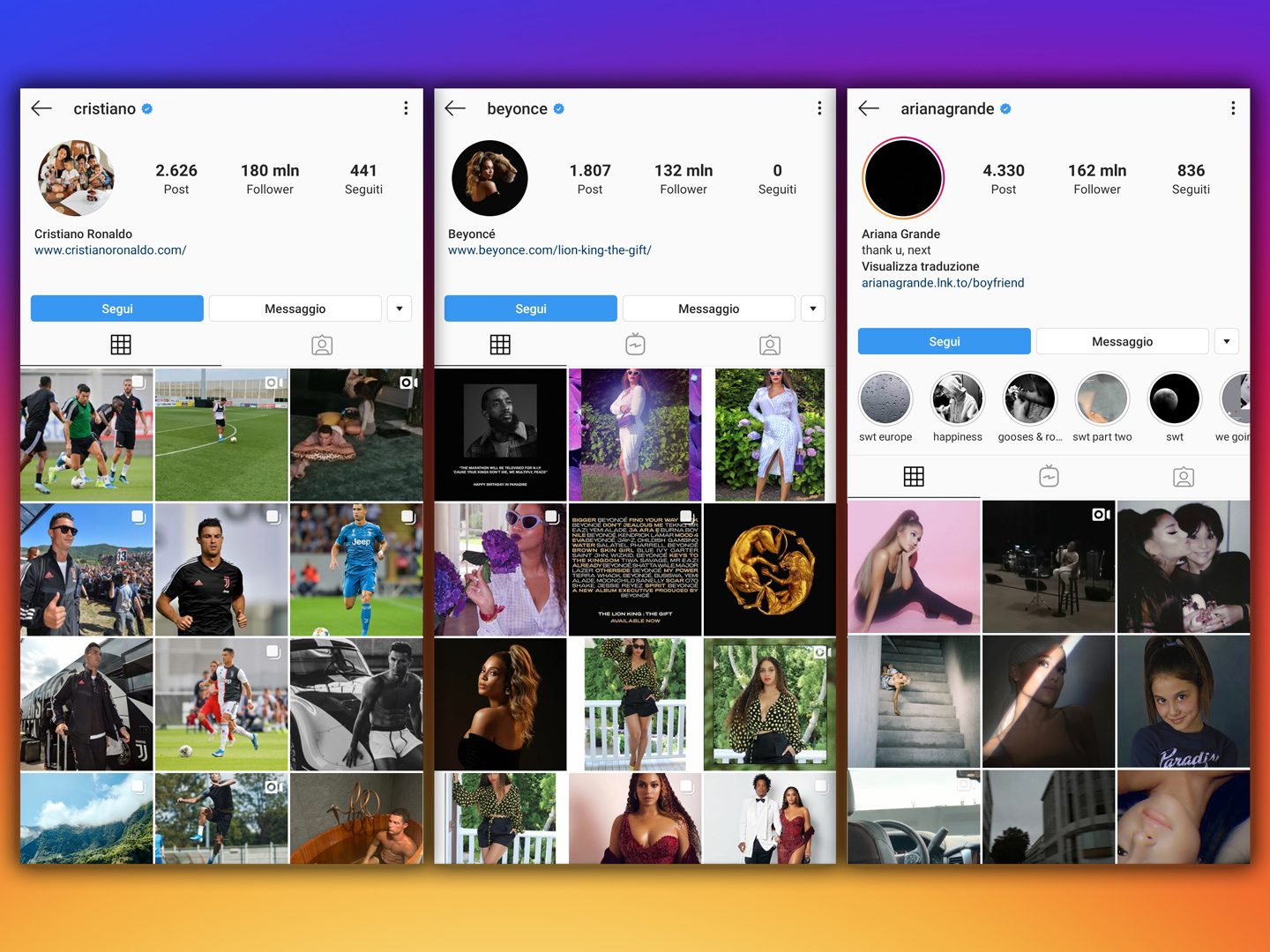1270x952 pixels.
Task: Select grid view tab on arianagrande profile
Action: (x=914, y=477)
